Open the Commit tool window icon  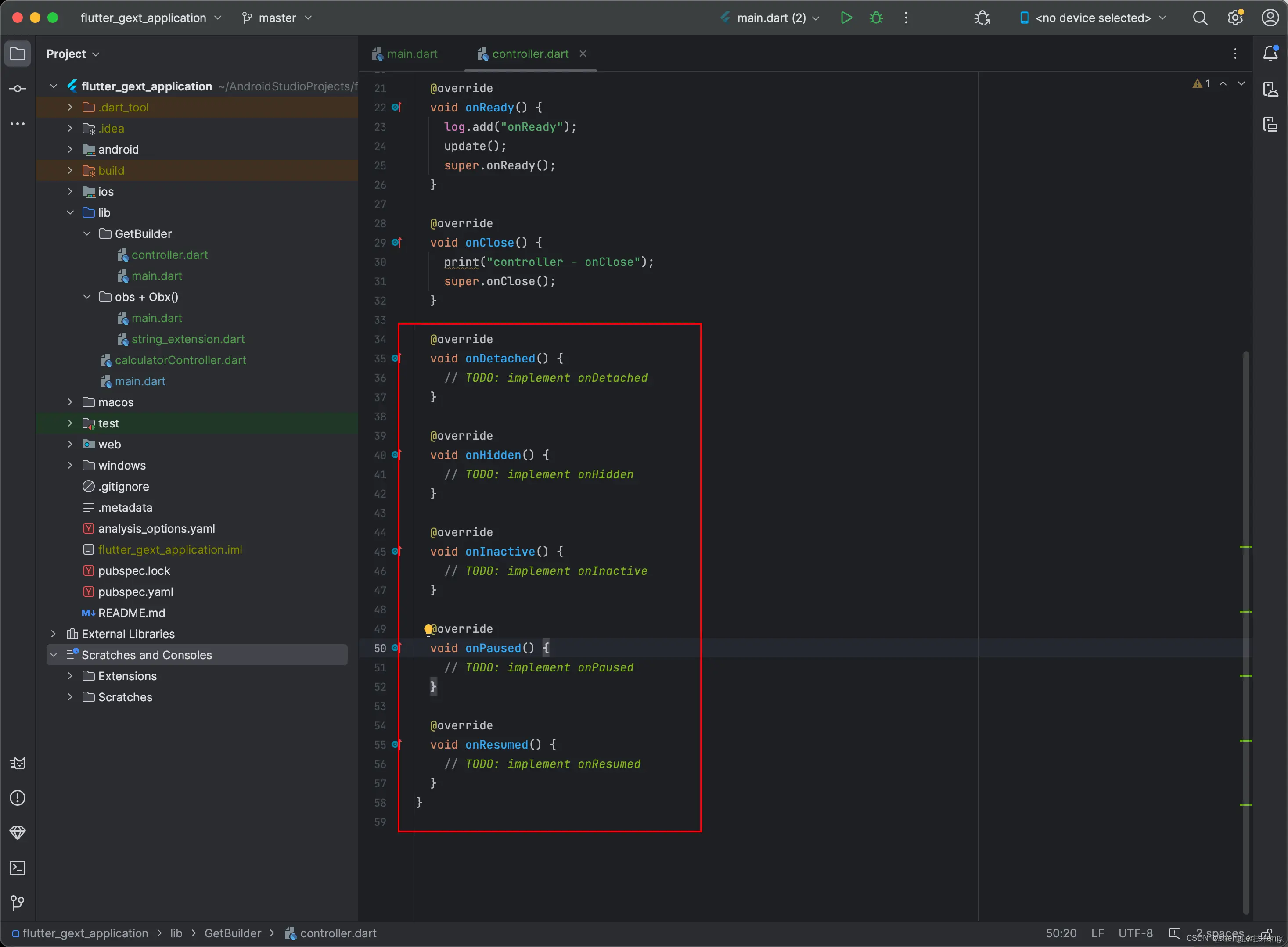point(18,89)
